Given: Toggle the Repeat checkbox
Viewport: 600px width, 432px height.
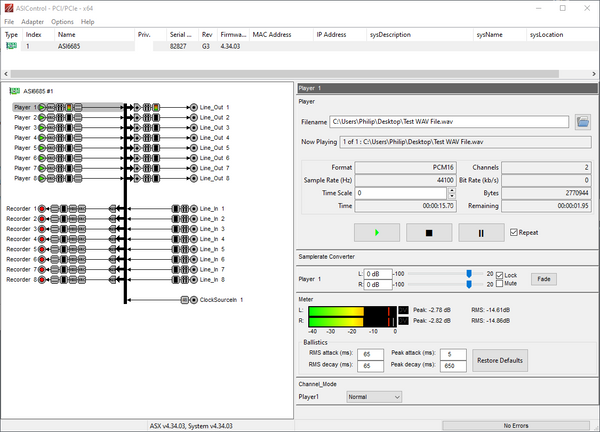Looking at the screenshot, I should pyautogui.click(x=514, y=233).
